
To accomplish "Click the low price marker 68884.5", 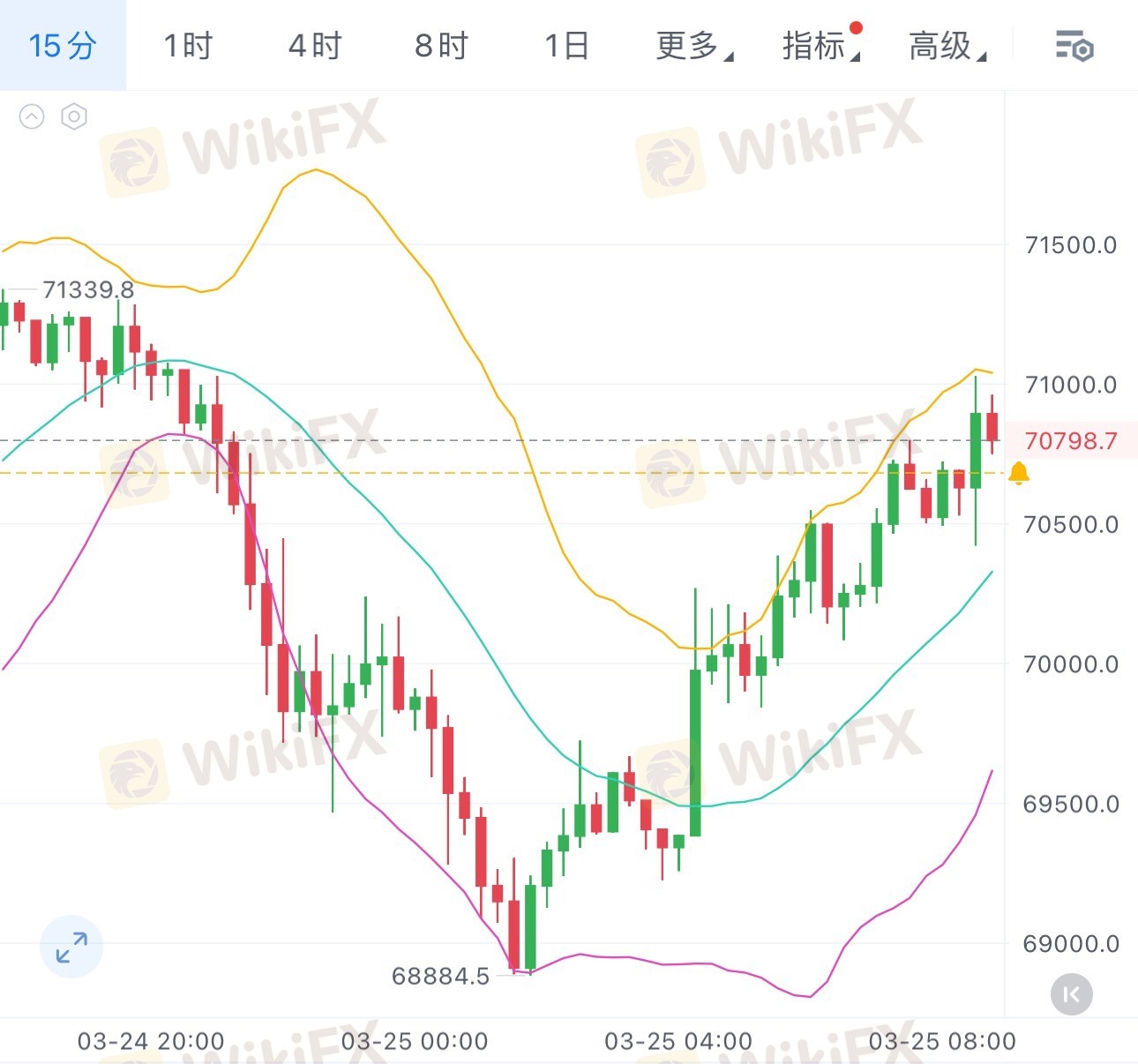I will tap(440, 976).
